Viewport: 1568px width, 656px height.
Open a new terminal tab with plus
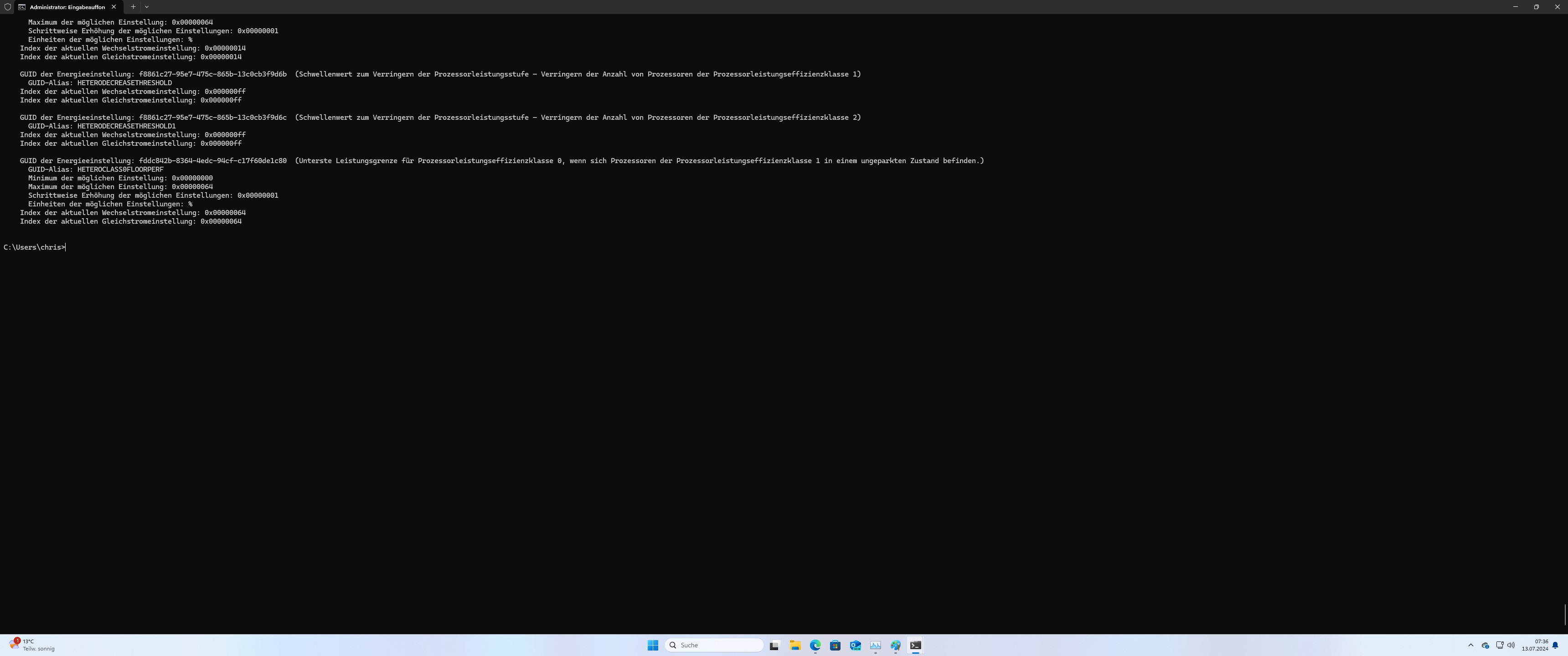pos(133,7)
